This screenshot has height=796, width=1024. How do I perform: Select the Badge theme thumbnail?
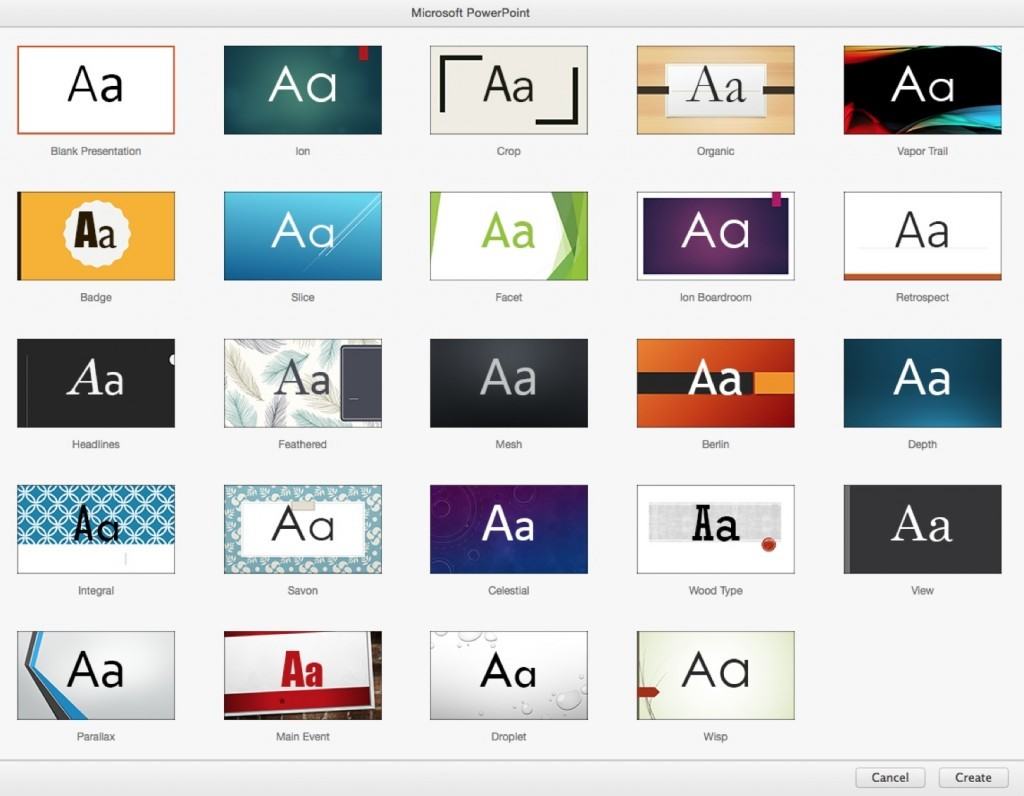point(96,236)
